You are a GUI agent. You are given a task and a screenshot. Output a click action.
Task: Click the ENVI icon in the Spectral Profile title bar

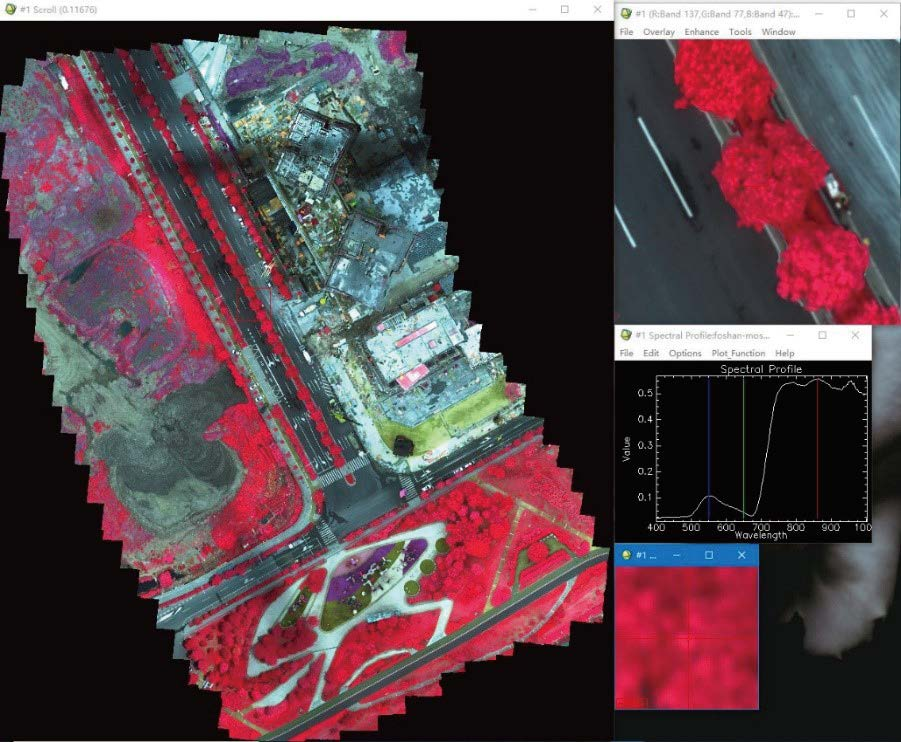point(626,335)
